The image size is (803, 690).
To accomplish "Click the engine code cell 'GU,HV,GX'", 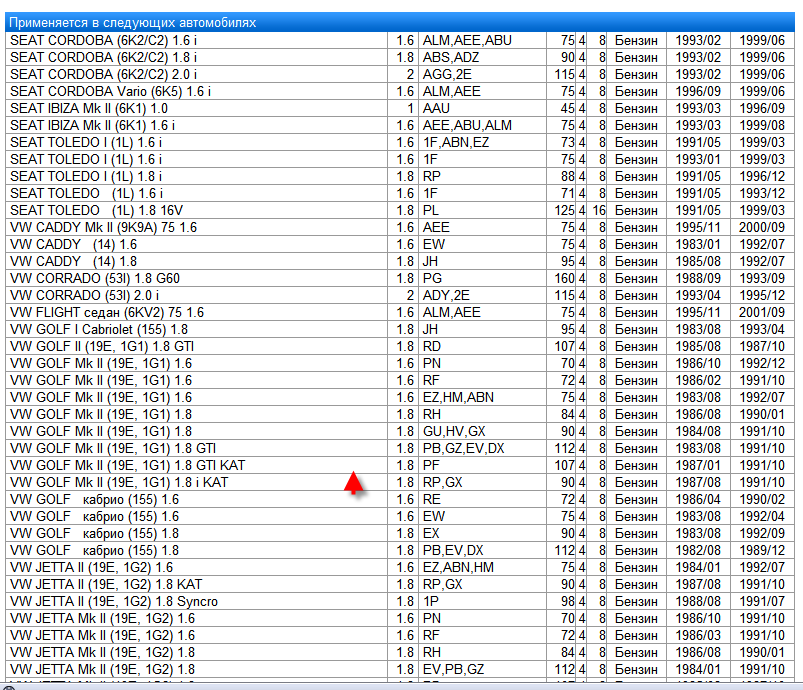I will click(454, 431).
